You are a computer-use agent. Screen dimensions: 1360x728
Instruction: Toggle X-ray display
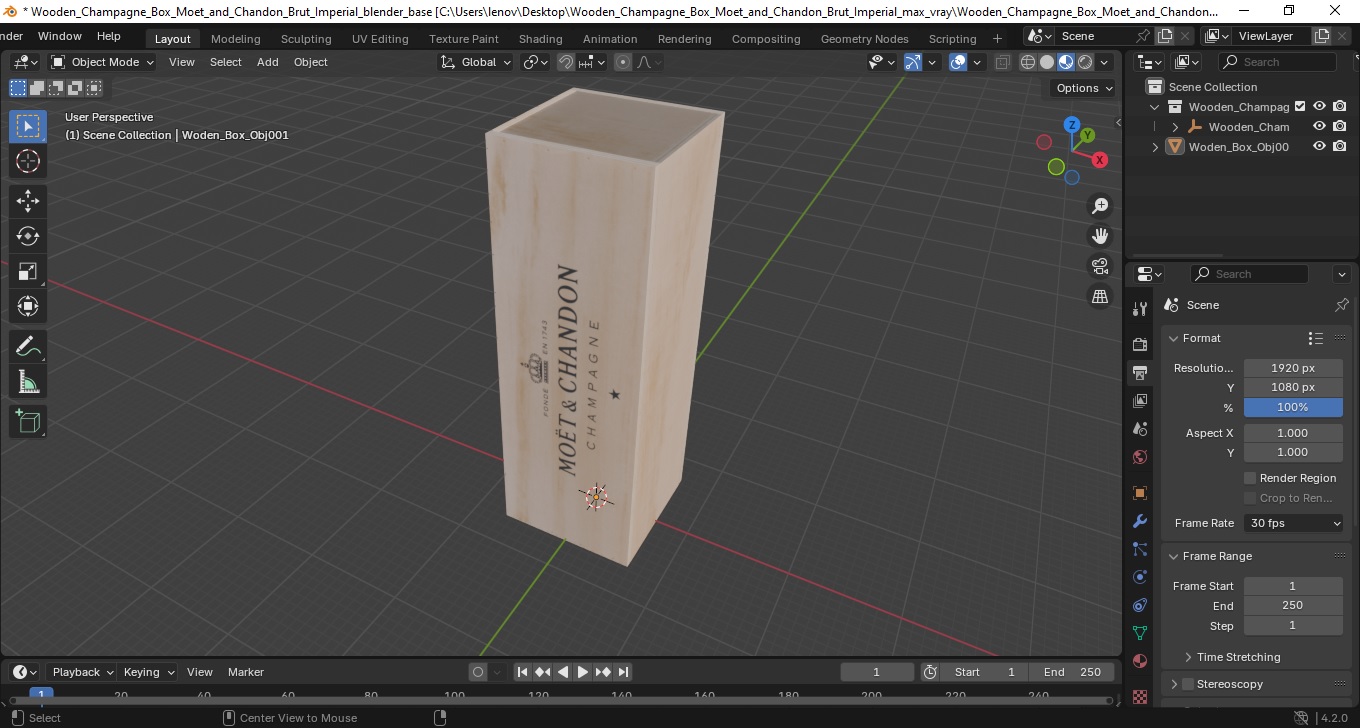[1002, 62]
